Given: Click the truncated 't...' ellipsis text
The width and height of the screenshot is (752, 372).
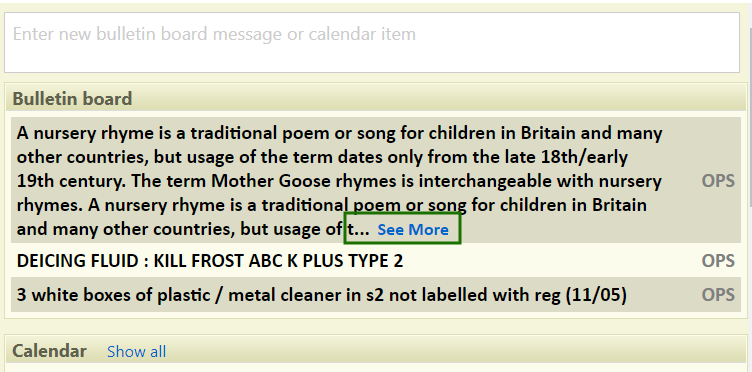Looking at the screenshot, I should 358,229.
